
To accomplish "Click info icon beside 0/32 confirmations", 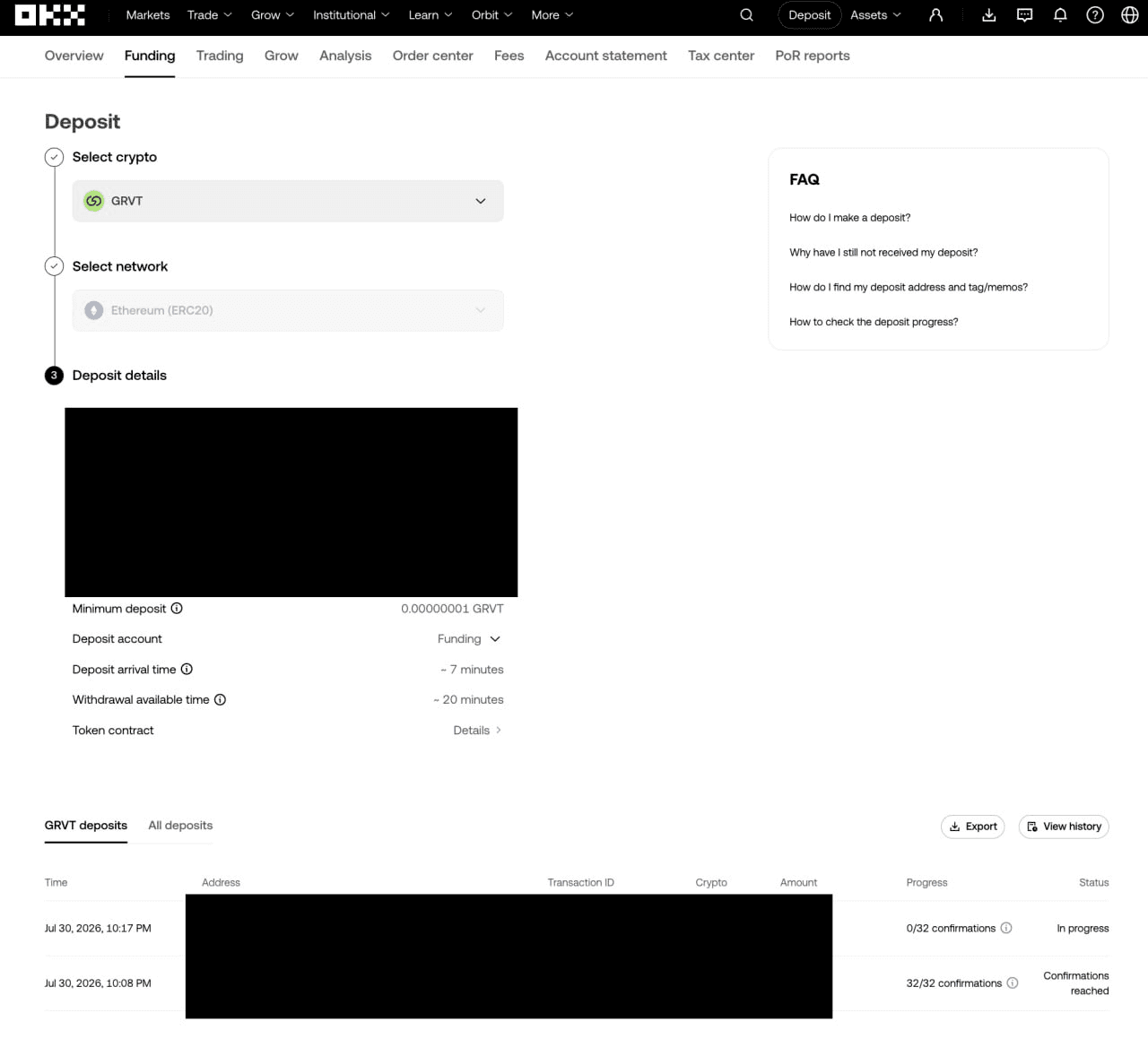I will (x=1006, y=928).
